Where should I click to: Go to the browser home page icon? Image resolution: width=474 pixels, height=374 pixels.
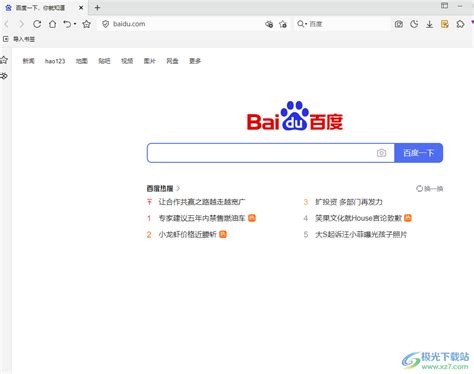click(x=53, y=24)
